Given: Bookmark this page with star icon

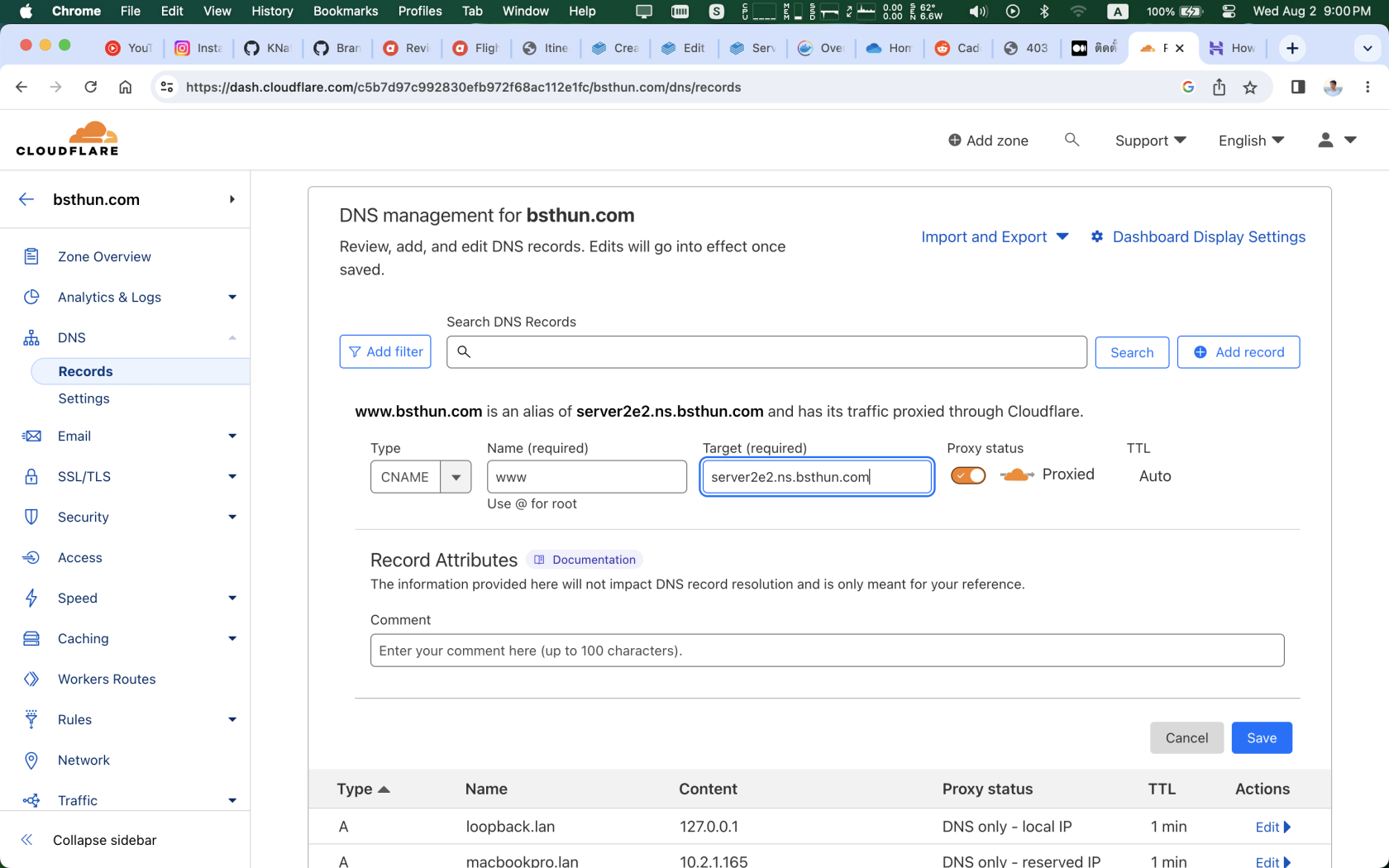Looking at the screenshot, I should point(1250,87).
